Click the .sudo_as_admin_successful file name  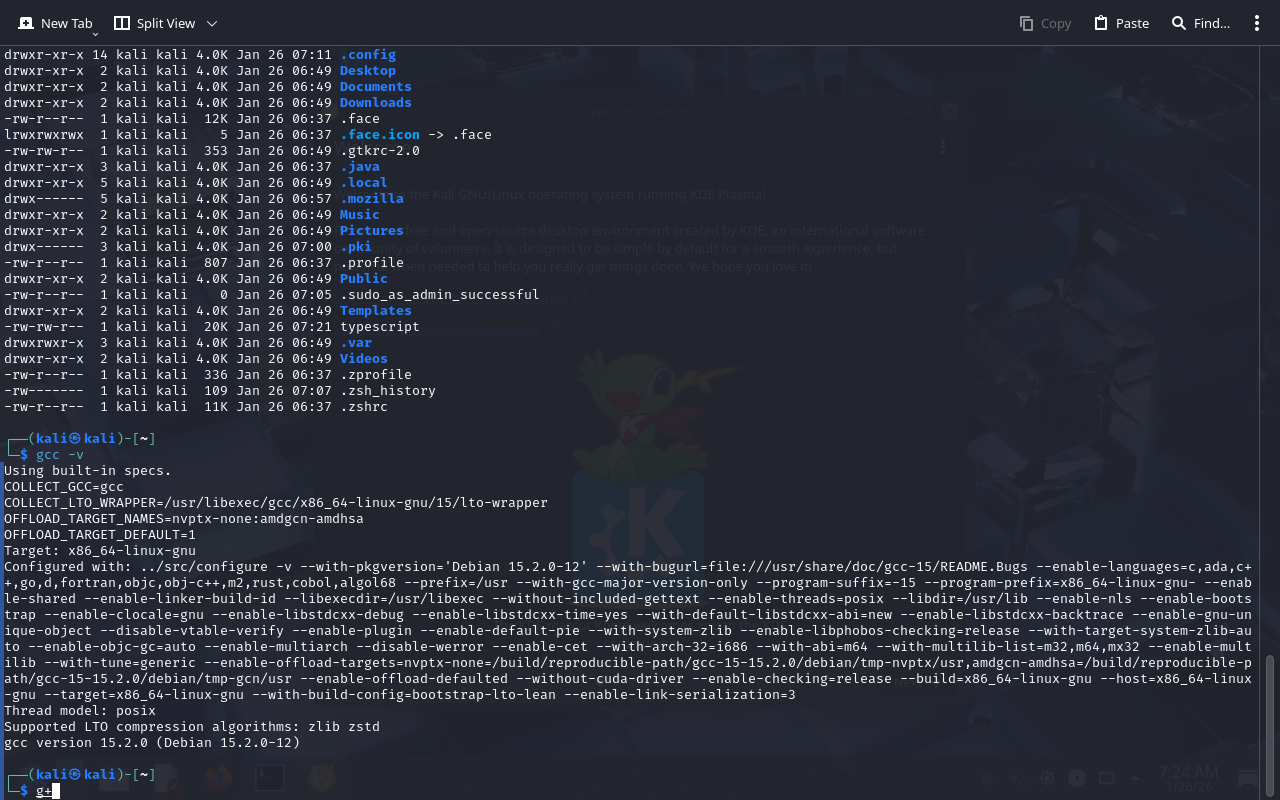click(439, 295)
